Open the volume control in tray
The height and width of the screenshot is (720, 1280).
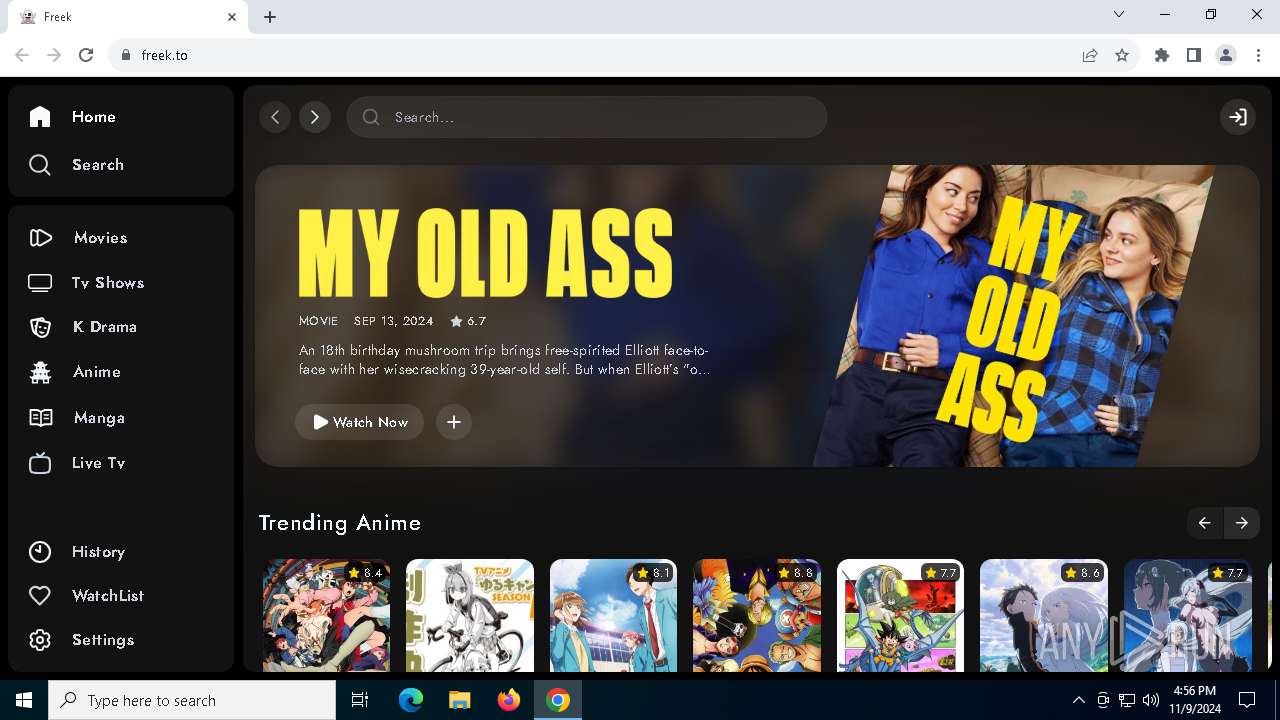(x=1151, y=700)
